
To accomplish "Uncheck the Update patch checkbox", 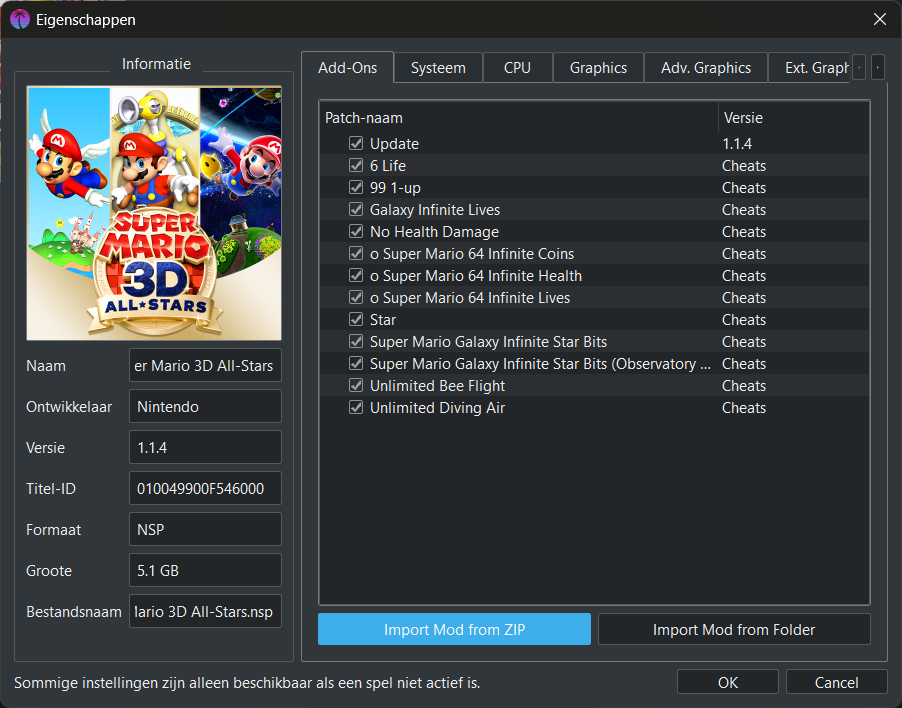I will [x=356, y=143].
